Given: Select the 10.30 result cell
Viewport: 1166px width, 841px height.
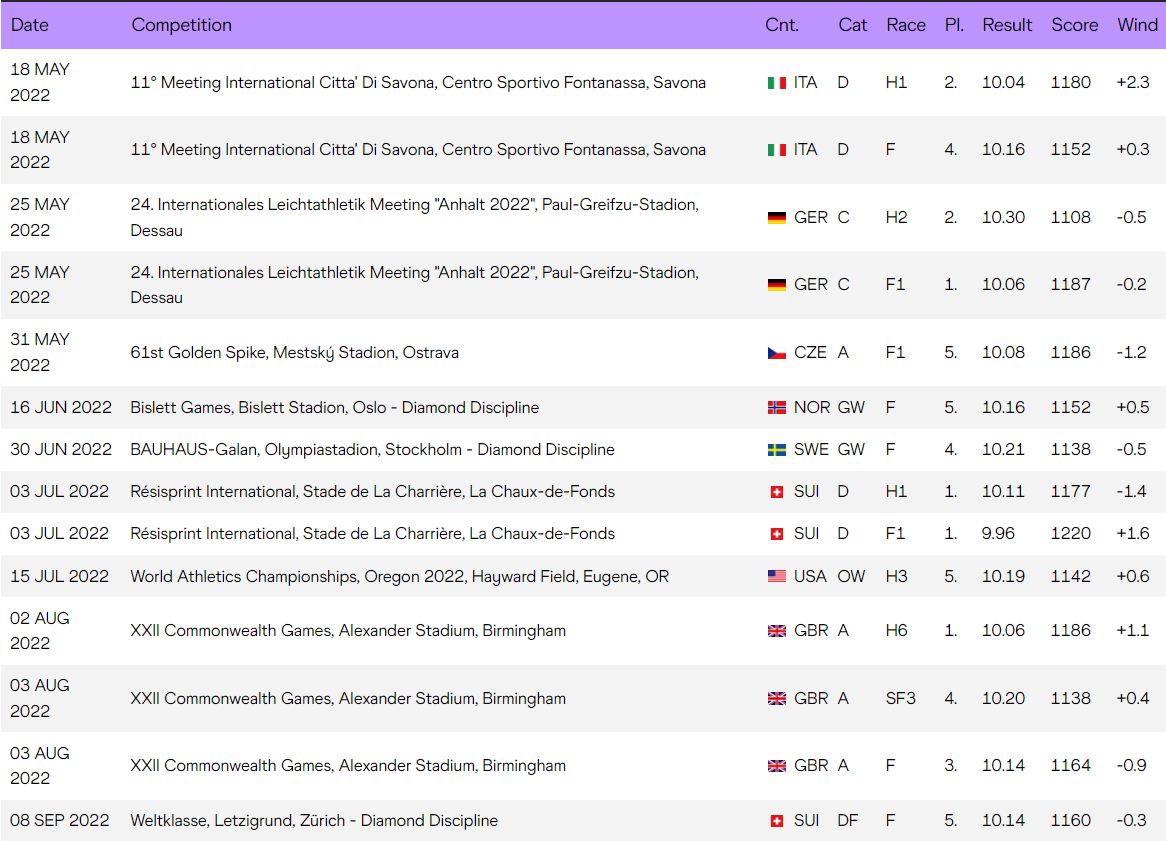Looking at the screenshot, I should (1003, 217).
